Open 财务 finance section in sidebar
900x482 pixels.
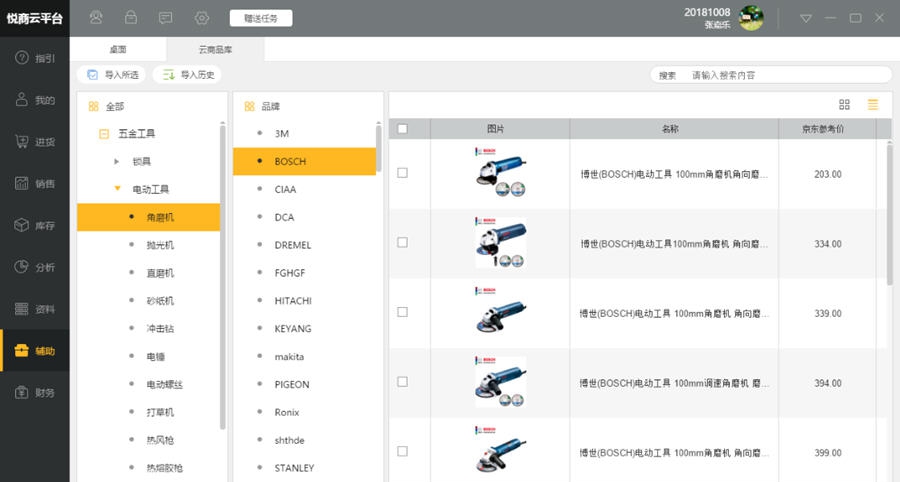(34, 392)
